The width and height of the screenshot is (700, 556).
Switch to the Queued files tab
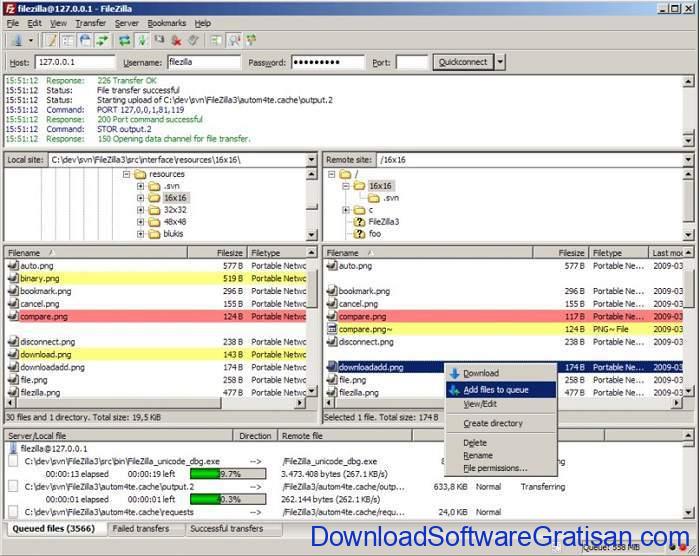(54, 529)
